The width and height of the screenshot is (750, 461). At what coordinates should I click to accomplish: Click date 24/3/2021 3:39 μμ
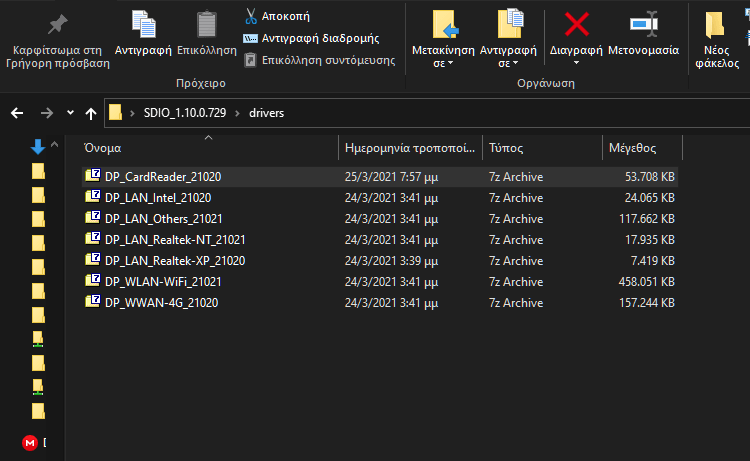point(391,261)
